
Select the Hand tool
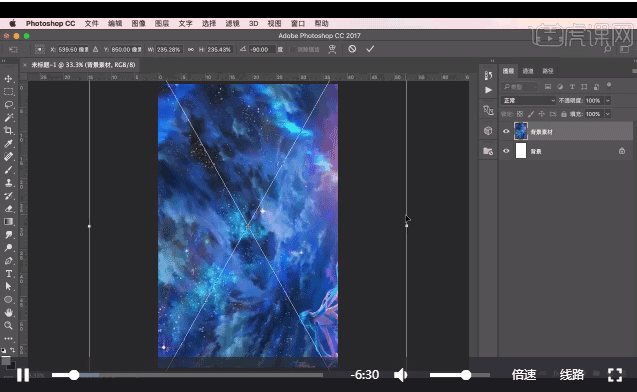(9, 312)
